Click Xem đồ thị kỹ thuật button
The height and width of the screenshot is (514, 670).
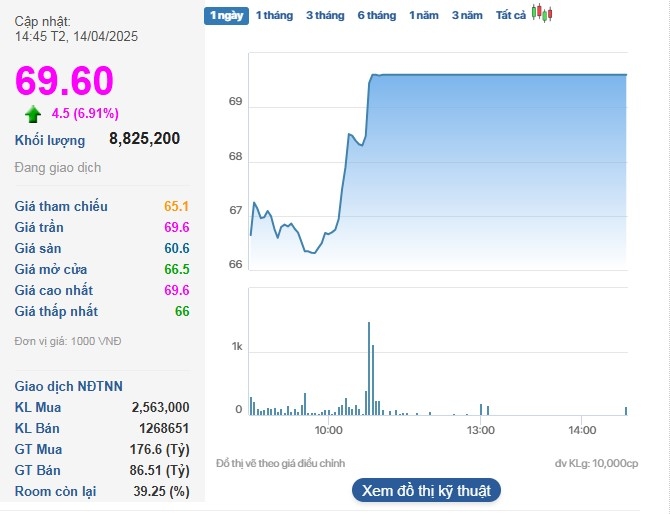pyautogui.click(x=425, y=490)
